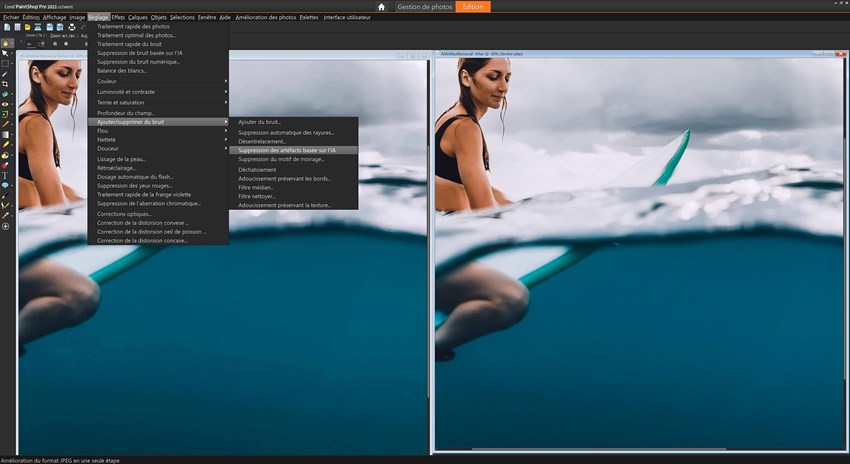
Task: Switch to Gestion de photos tab
Action: [424, 7]
